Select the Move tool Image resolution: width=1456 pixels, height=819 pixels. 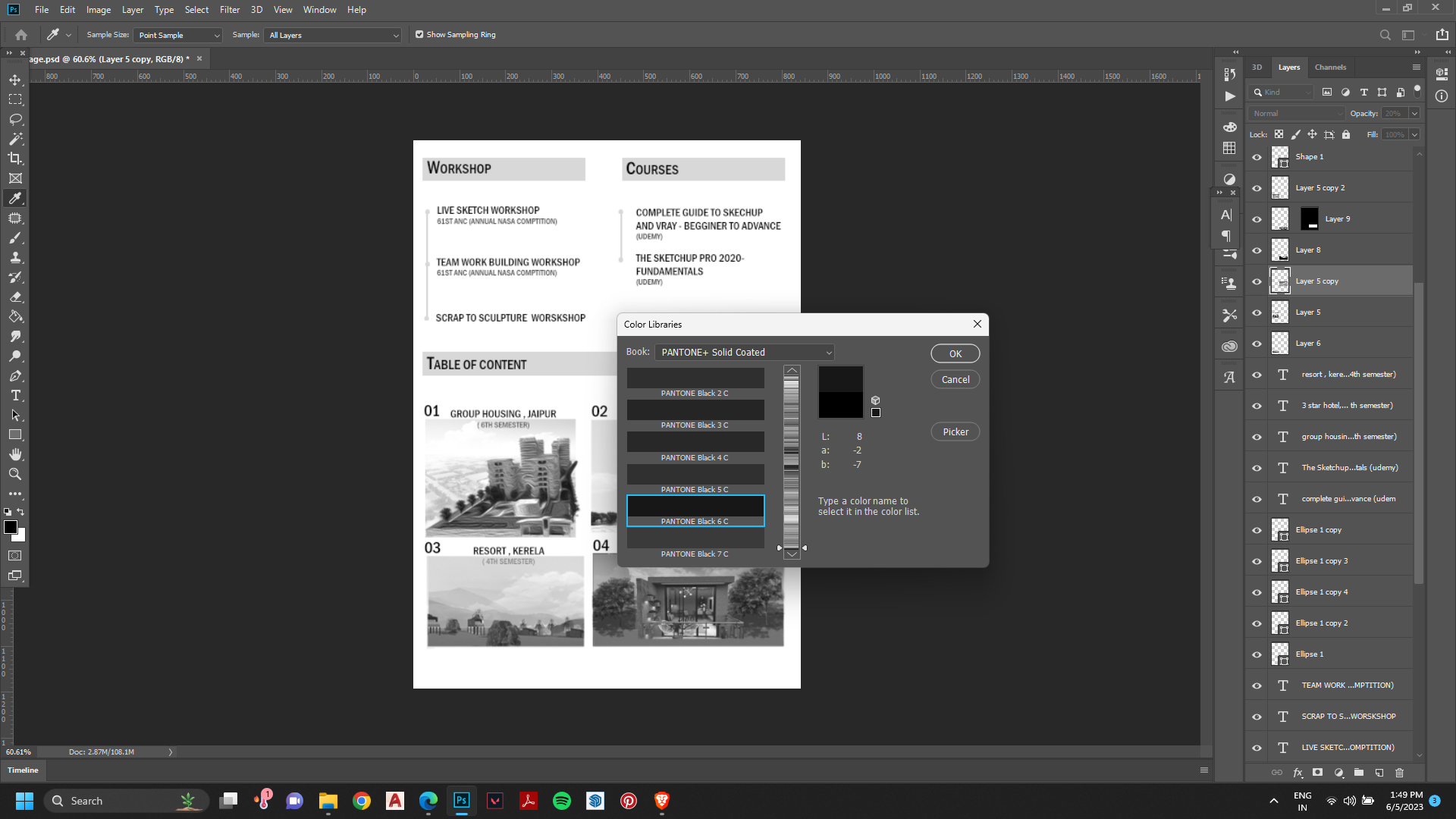coord(15,78)
